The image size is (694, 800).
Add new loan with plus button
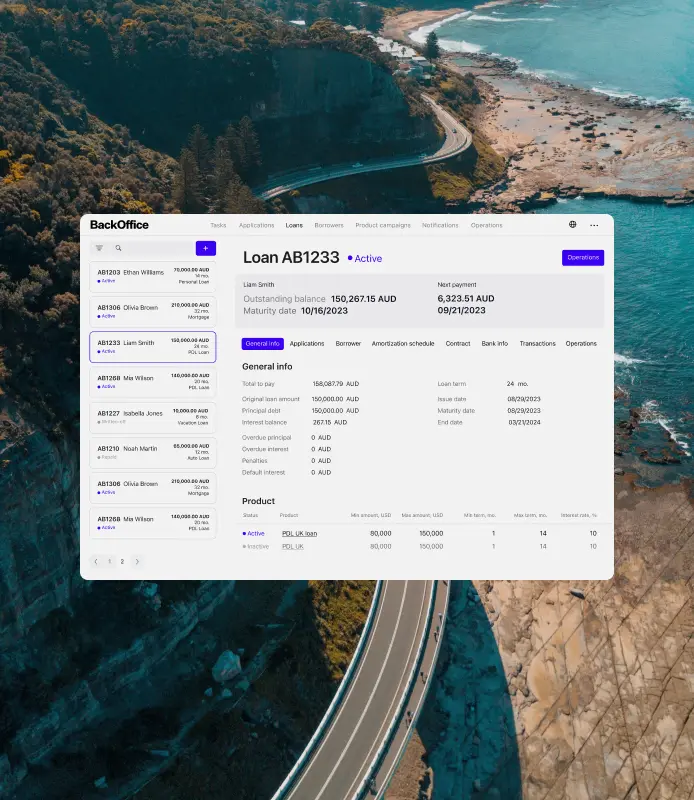click(206, 248)
